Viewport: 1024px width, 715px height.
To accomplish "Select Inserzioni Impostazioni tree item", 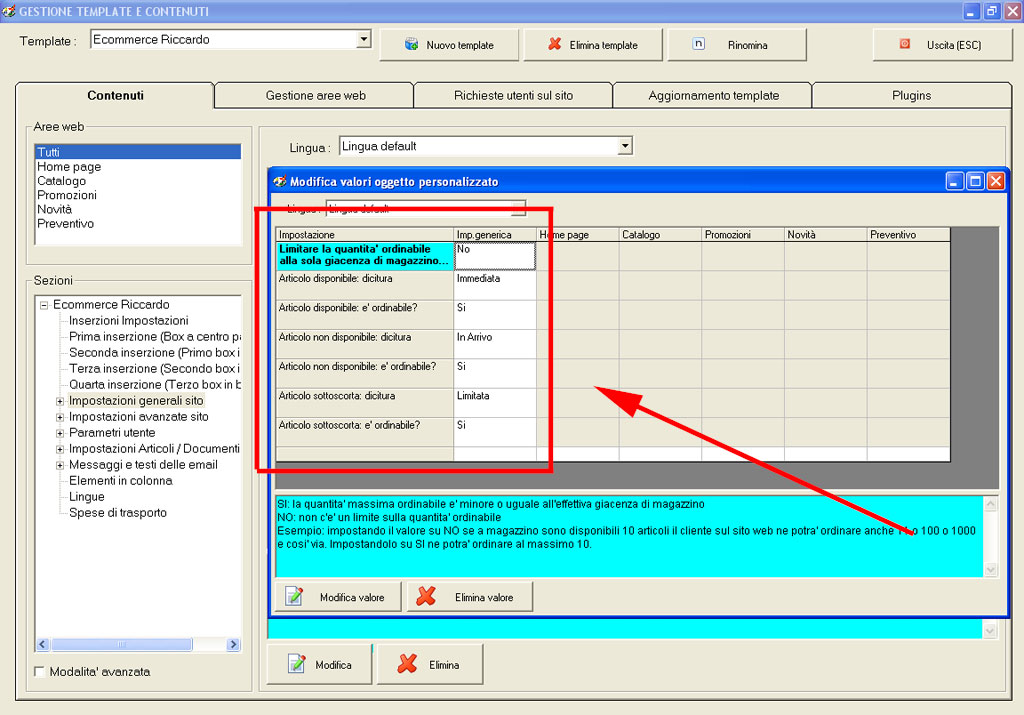I will click(129, 321).
